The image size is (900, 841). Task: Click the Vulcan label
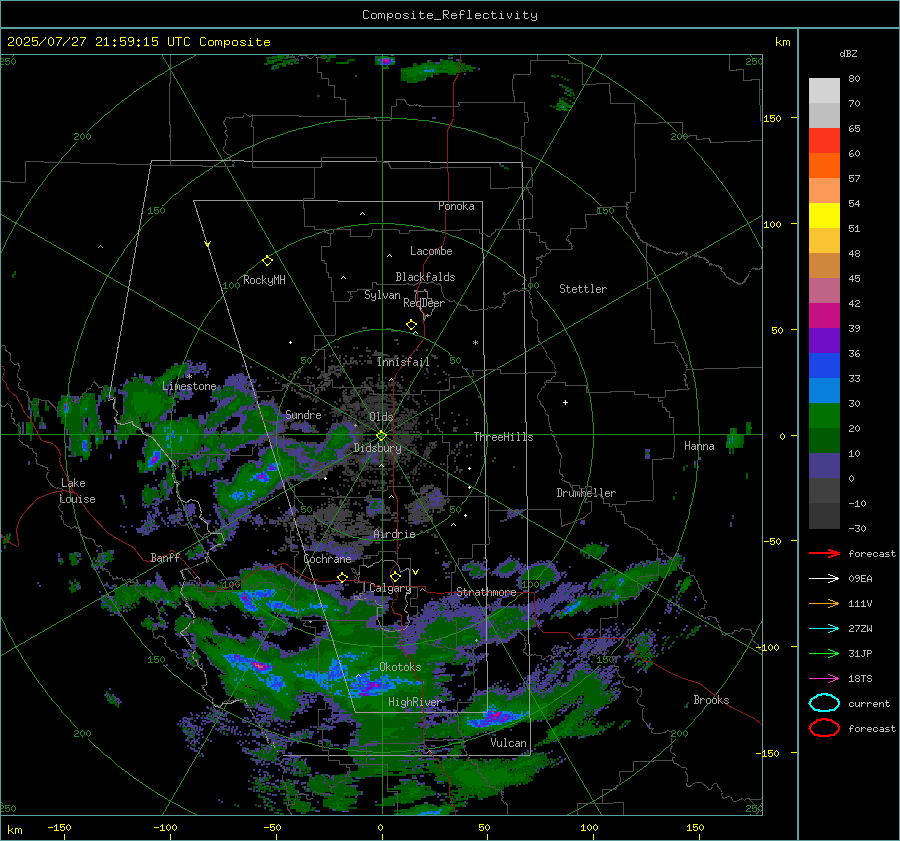[x=509, y=743]
